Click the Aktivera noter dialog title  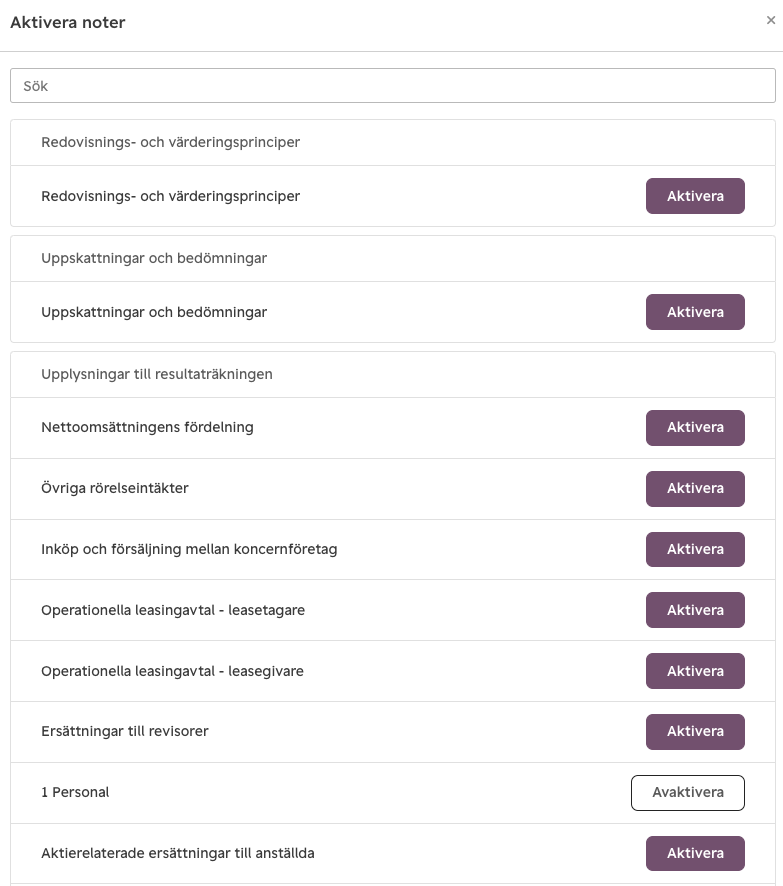coord(67,23)
